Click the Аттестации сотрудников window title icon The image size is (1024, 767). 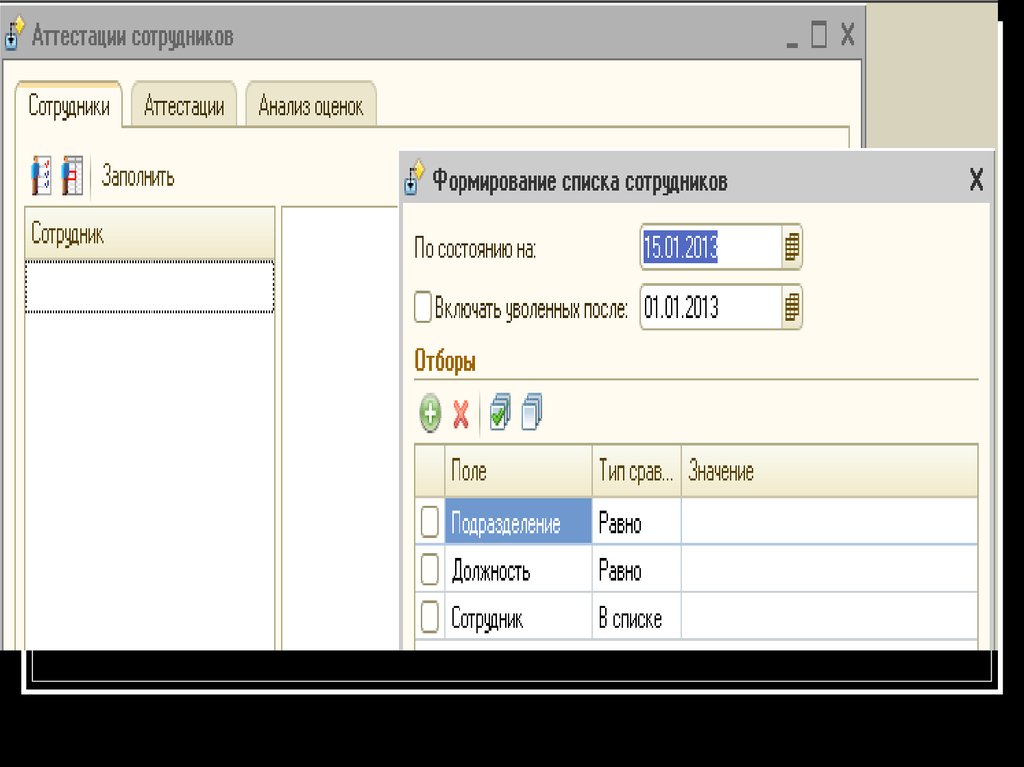coord(14,36)
